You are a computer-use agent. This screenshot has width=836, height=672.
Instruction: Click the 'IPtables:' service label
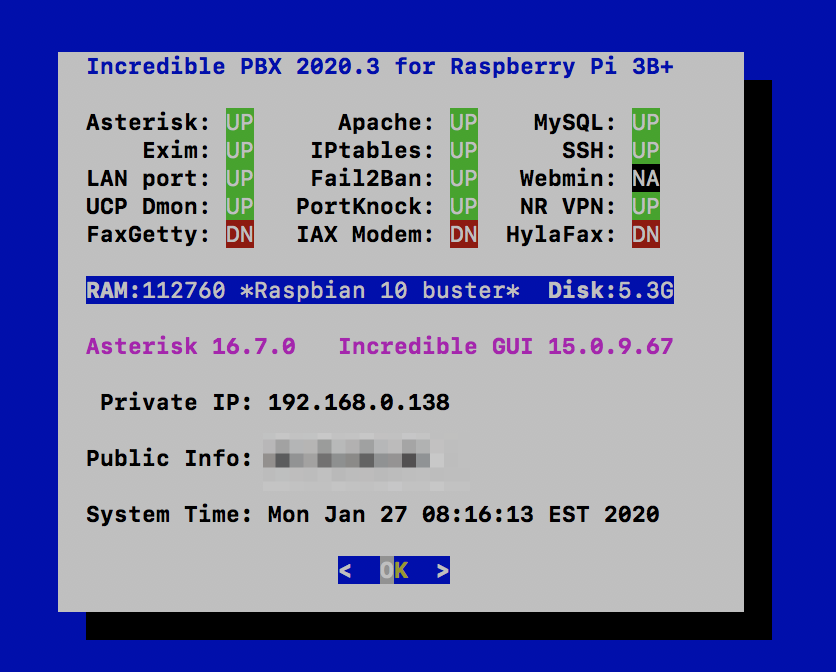coord(372,150)
